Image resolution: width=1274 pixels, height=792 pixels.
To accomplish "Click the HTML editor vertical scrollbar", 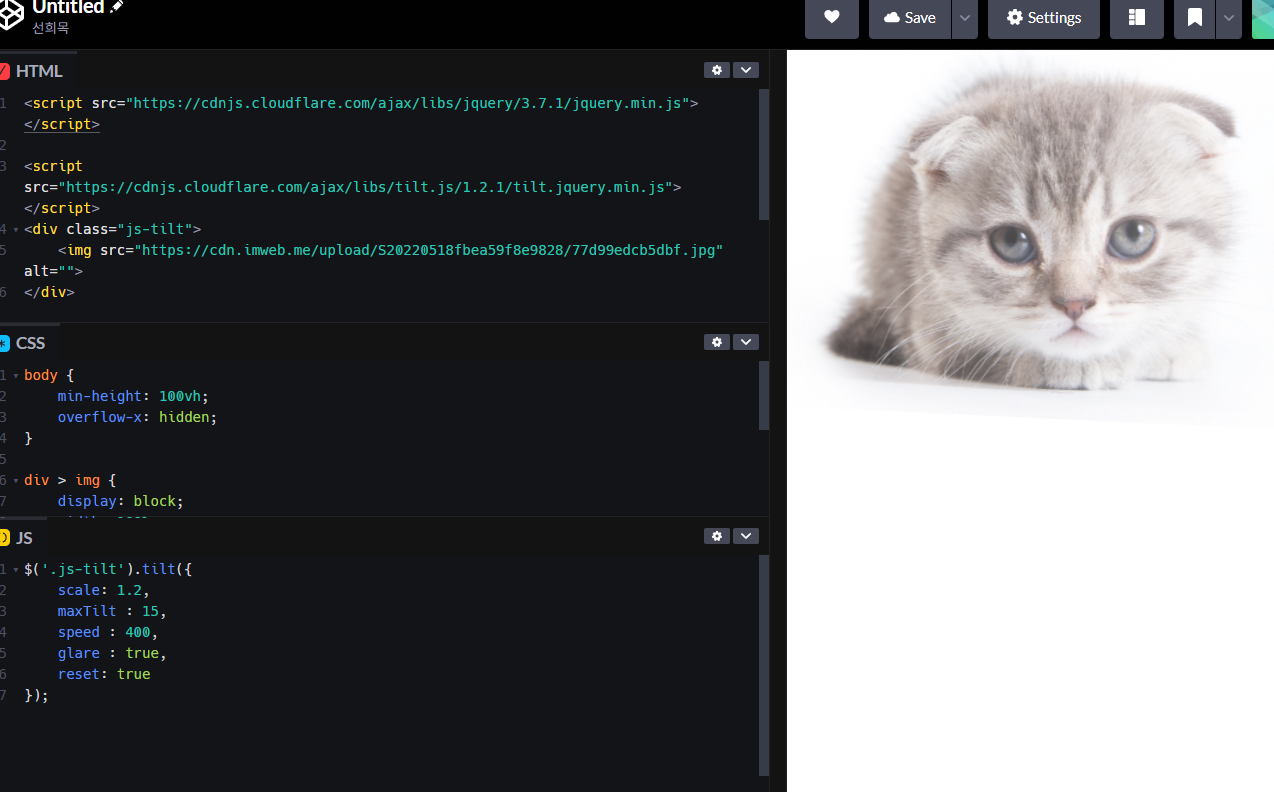I will pos(764,155).
